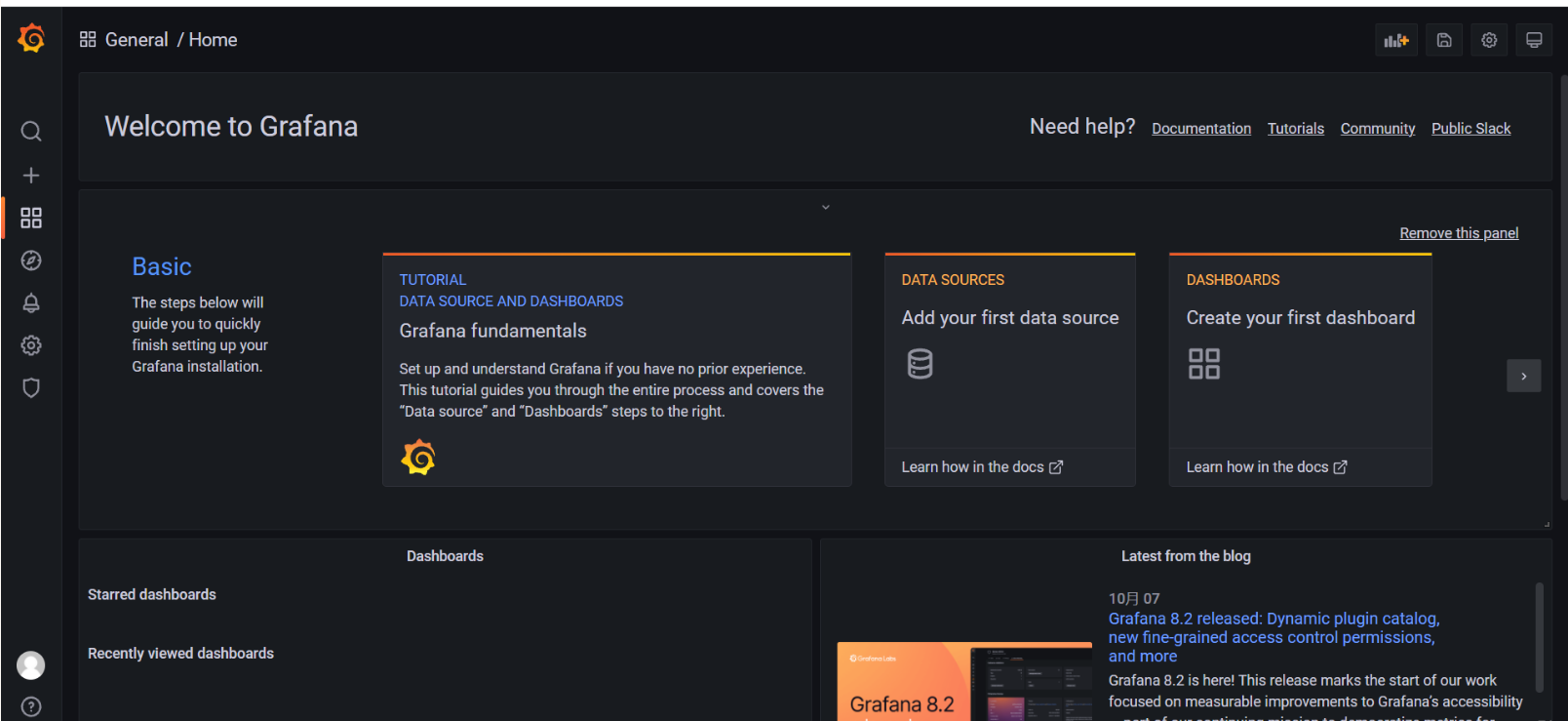Click the Welcome to Grafana heading
The image size is (1568, 721).
[x=231, y=127]
